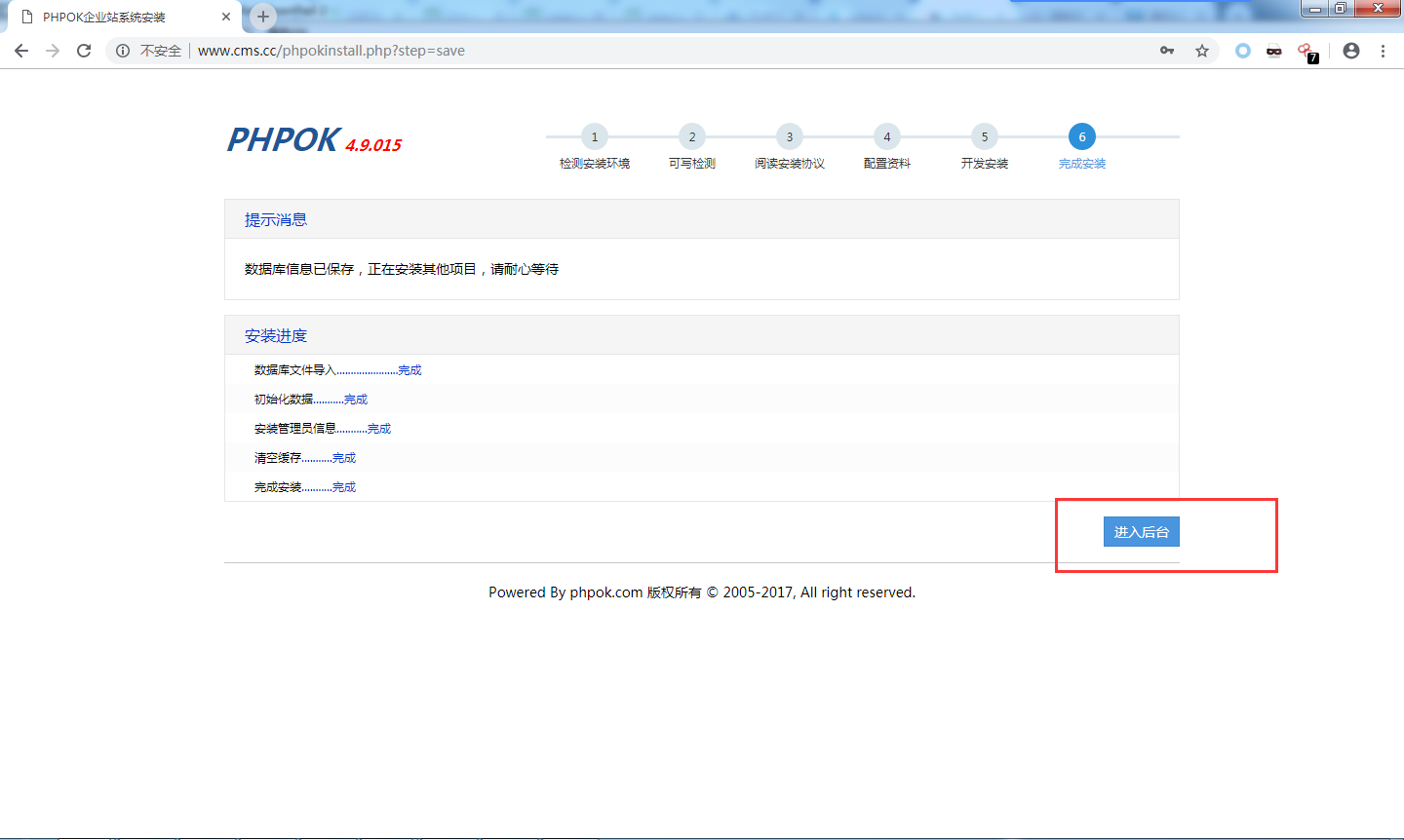Open Chrome's three-dot menu
The width and height of the screenshot is (1404, 840).
pos(1383,51)
